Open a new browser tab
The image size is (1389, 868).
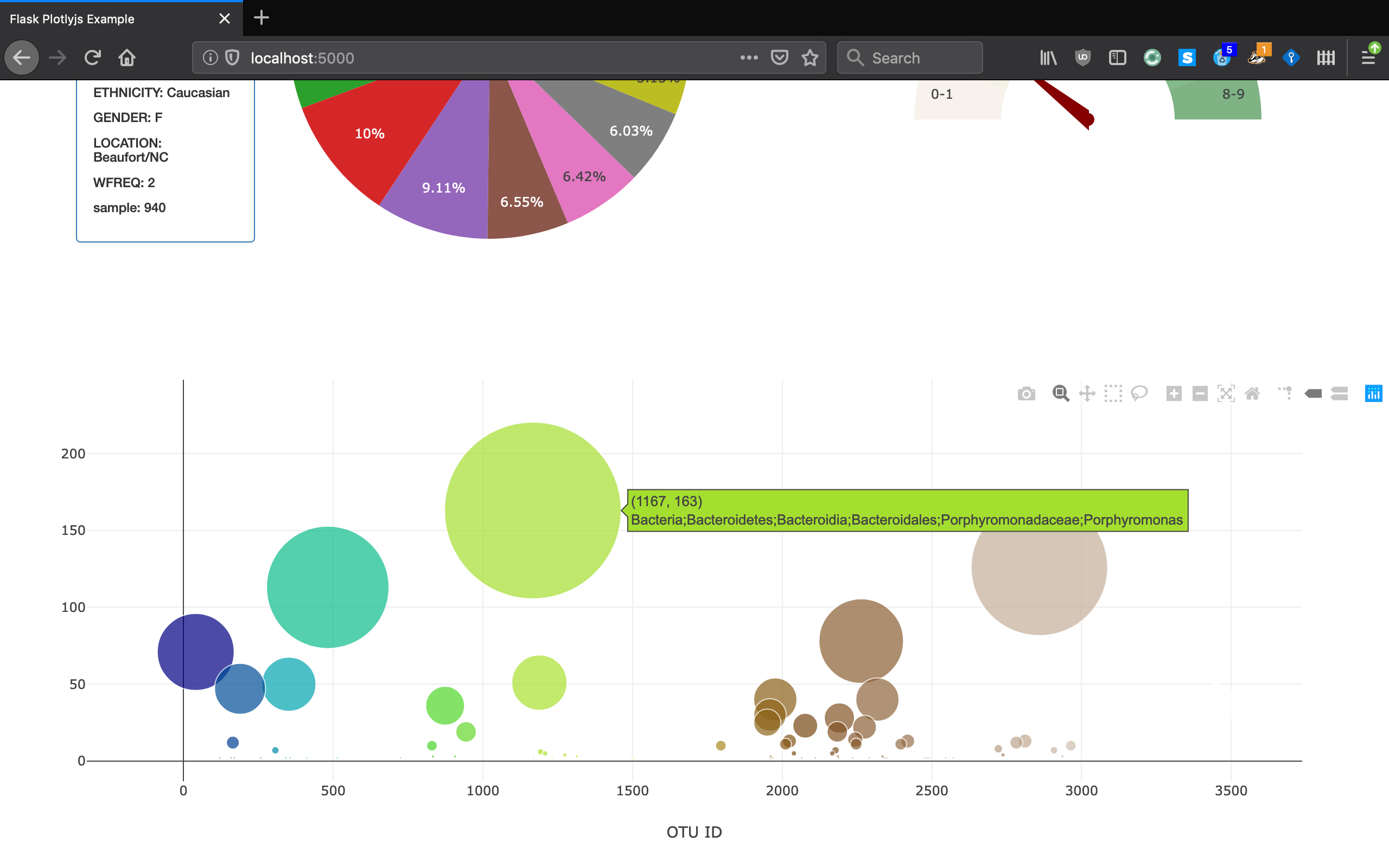click(x=261, y=18)
